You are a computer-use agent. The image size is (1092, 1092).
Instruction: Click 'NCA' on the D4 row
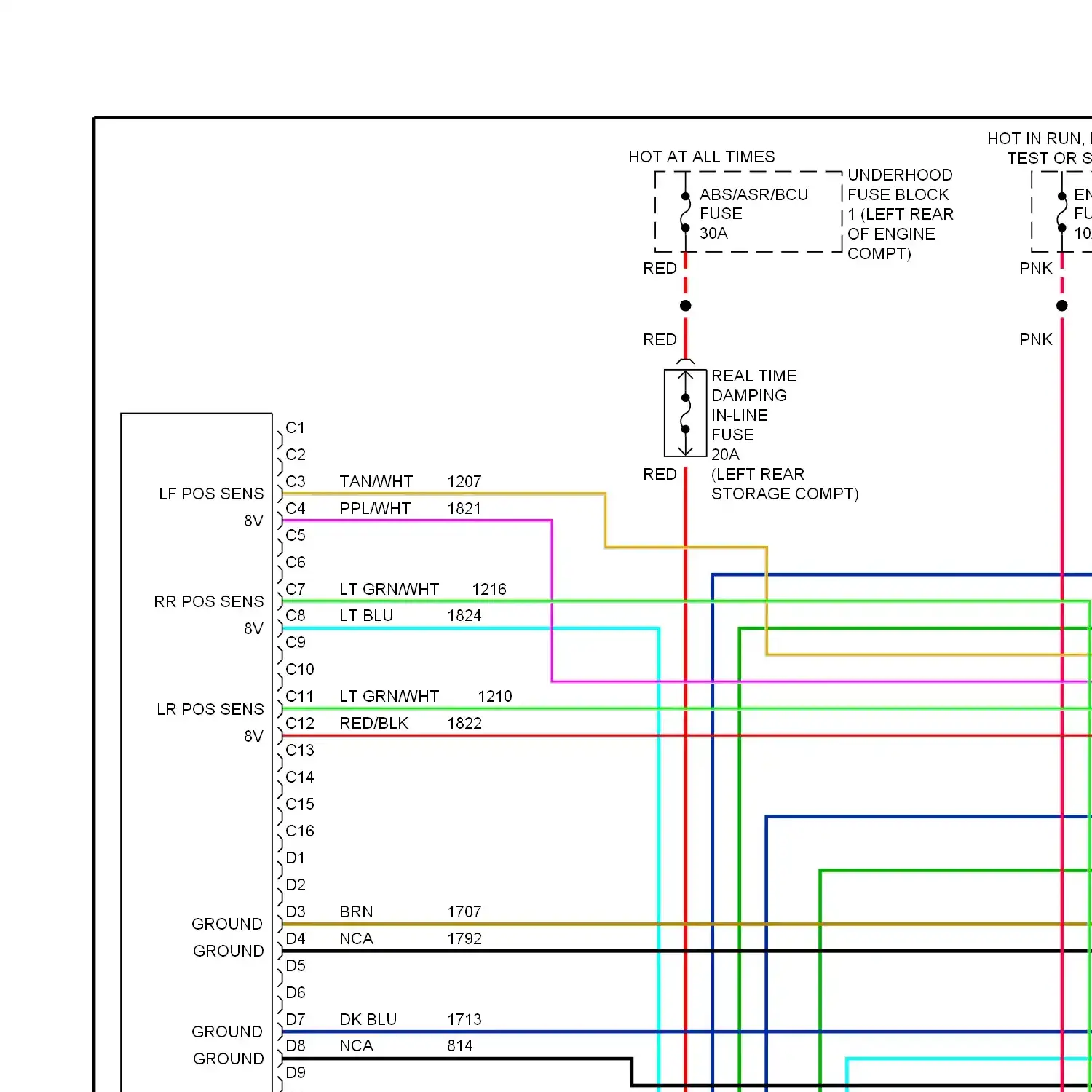tap(356, 939)
